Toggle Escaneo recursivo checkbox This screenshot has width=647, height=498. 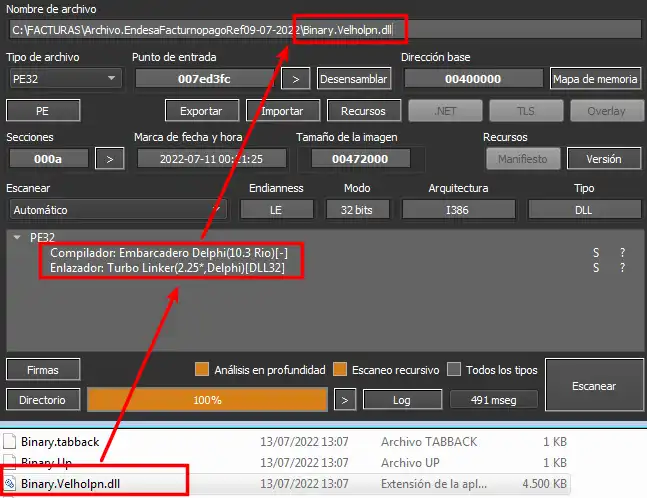pyautogui.click(x=340, y=369)
